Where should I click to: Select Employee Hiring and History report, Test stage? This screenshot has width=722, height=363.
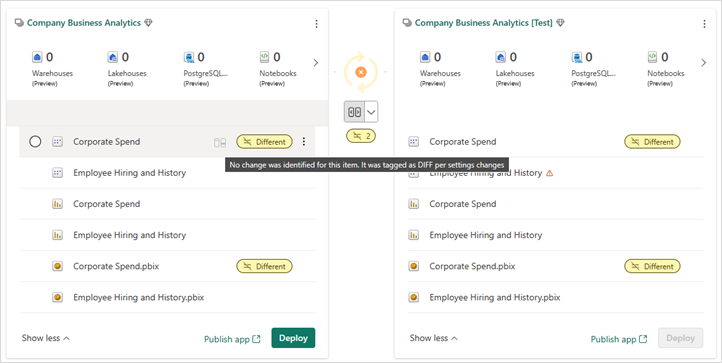coord(555,235)
